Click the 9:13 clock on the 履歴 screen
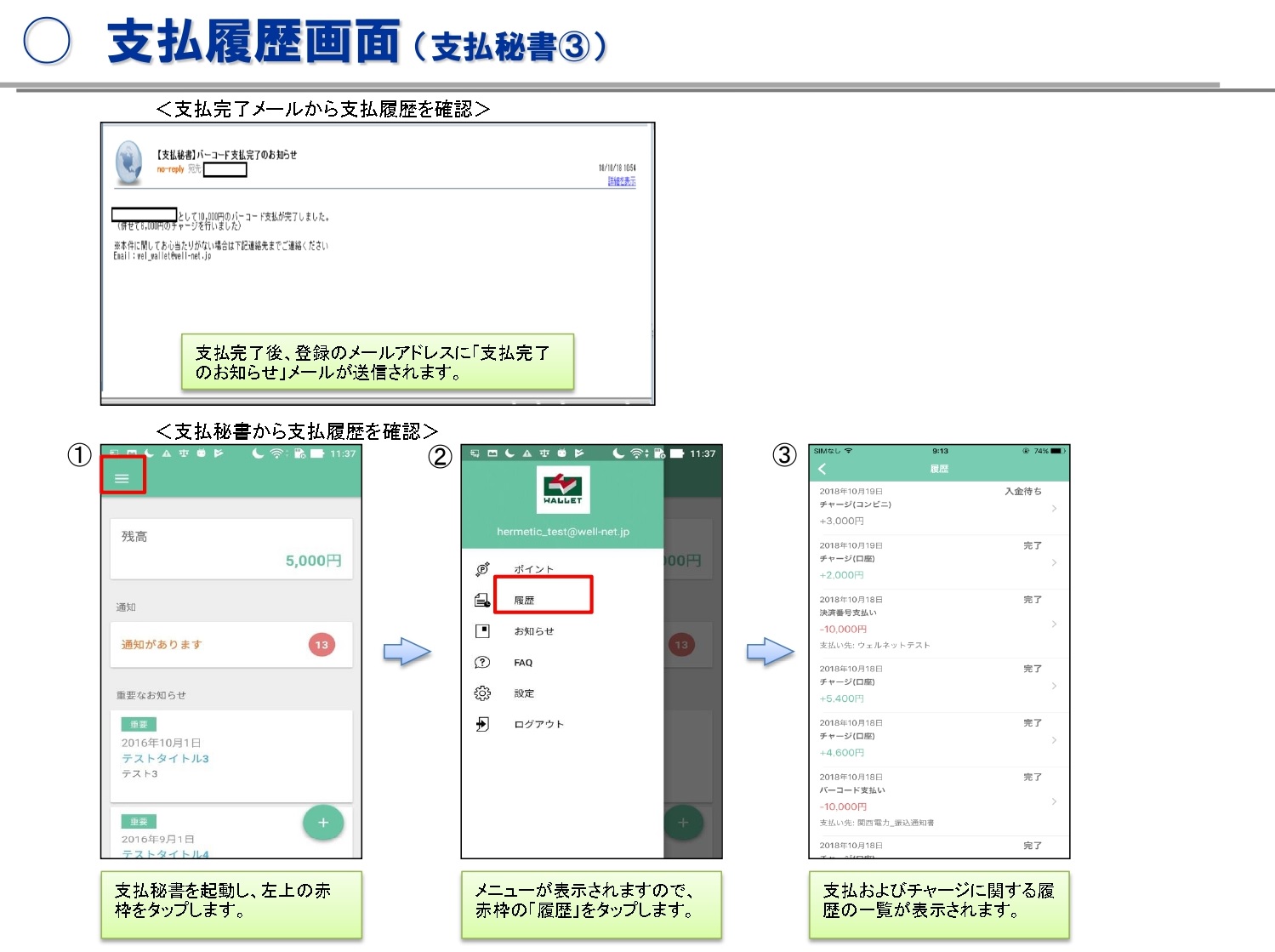1275x952 pixels. (940, 451)
